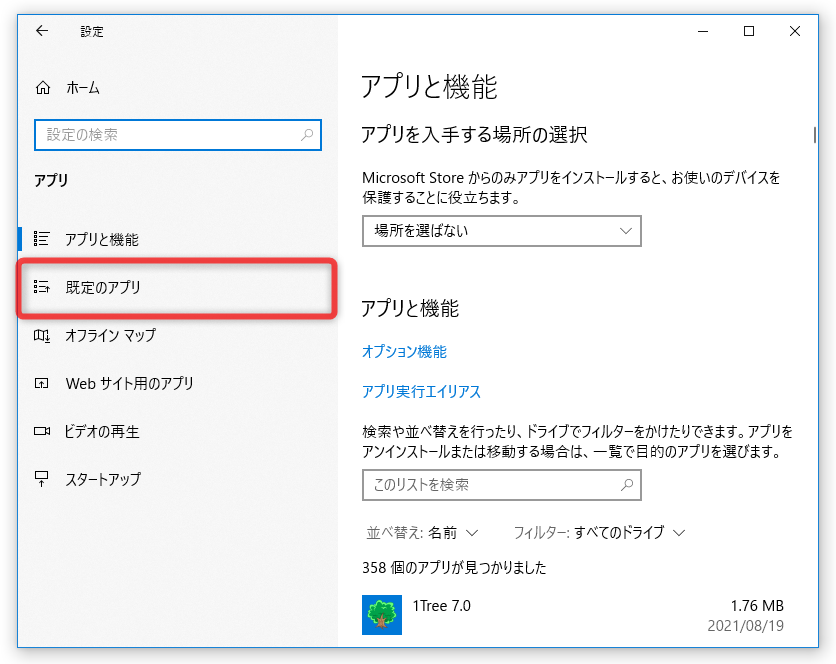Viewport: 836px width, 664px height.
Task: Select the 1Tree 7.0 app name
Action: 441,606
